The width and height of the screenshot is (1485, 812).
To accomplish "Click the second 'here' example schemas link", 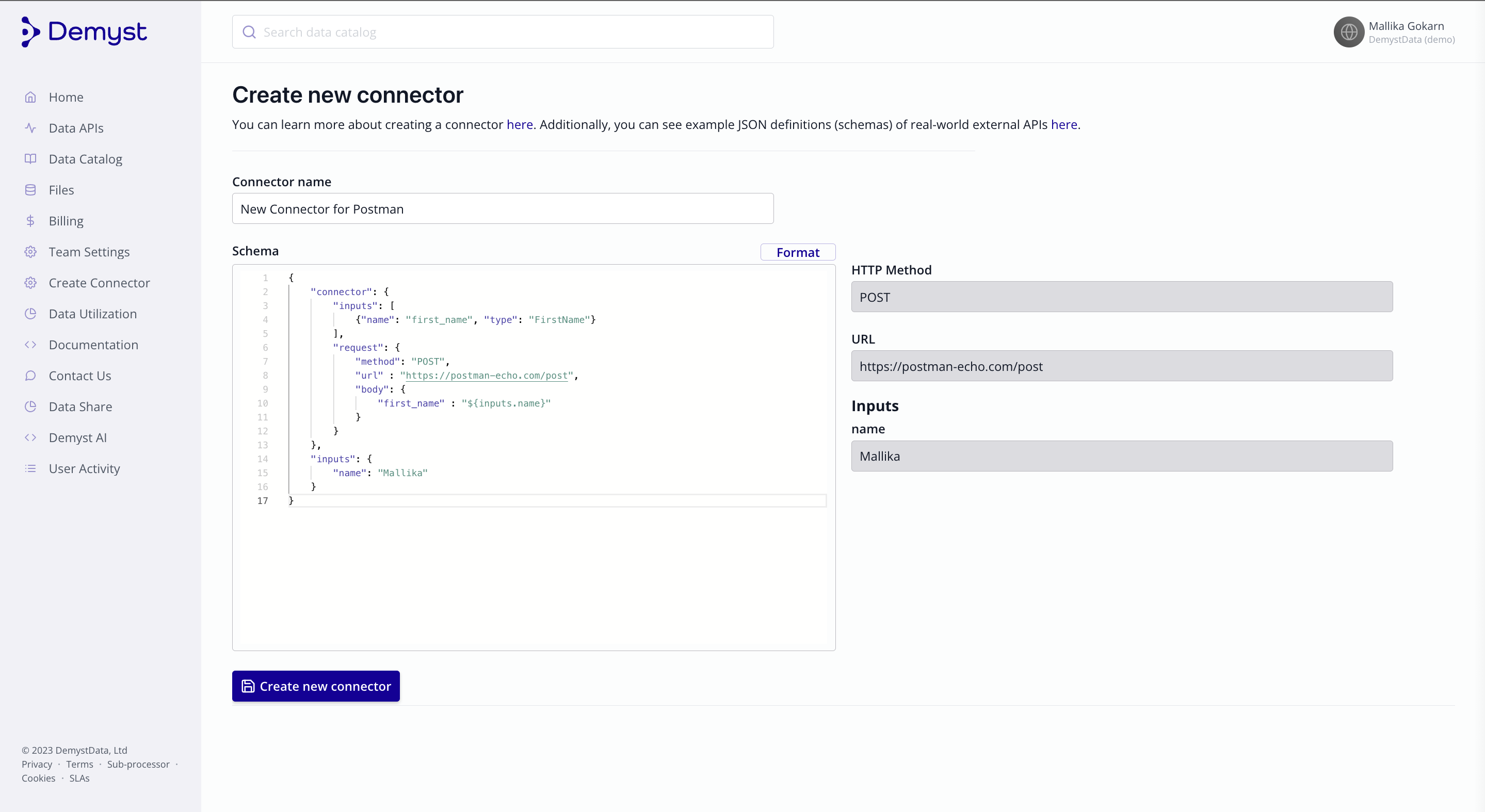I will coord(1064,124).
